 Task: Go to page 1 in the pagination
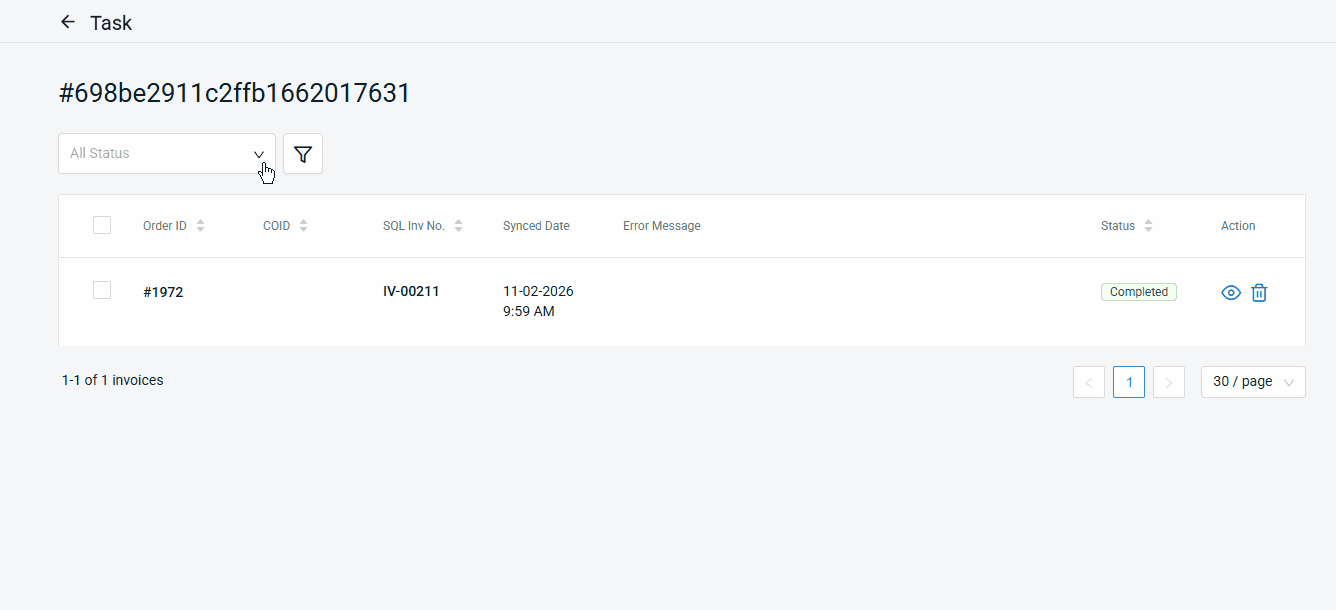pyautogui.click(x=1129, y=382)
